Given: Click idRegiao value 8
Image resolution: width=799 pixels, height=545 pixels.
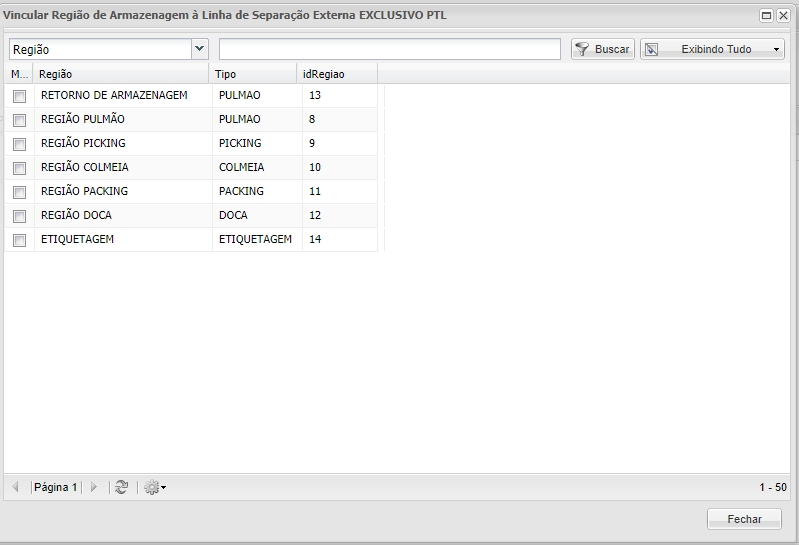Looking at the screenshot, I should point(340,119).
